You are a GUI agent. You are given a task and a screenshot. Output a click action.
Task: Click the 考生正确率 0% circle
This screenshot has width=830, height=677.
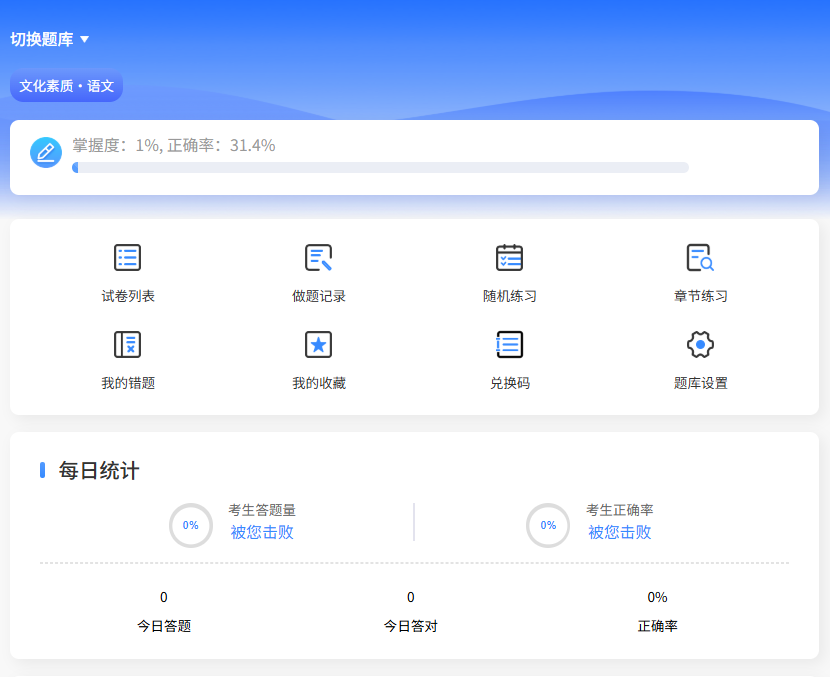click(x=548, y=525)
